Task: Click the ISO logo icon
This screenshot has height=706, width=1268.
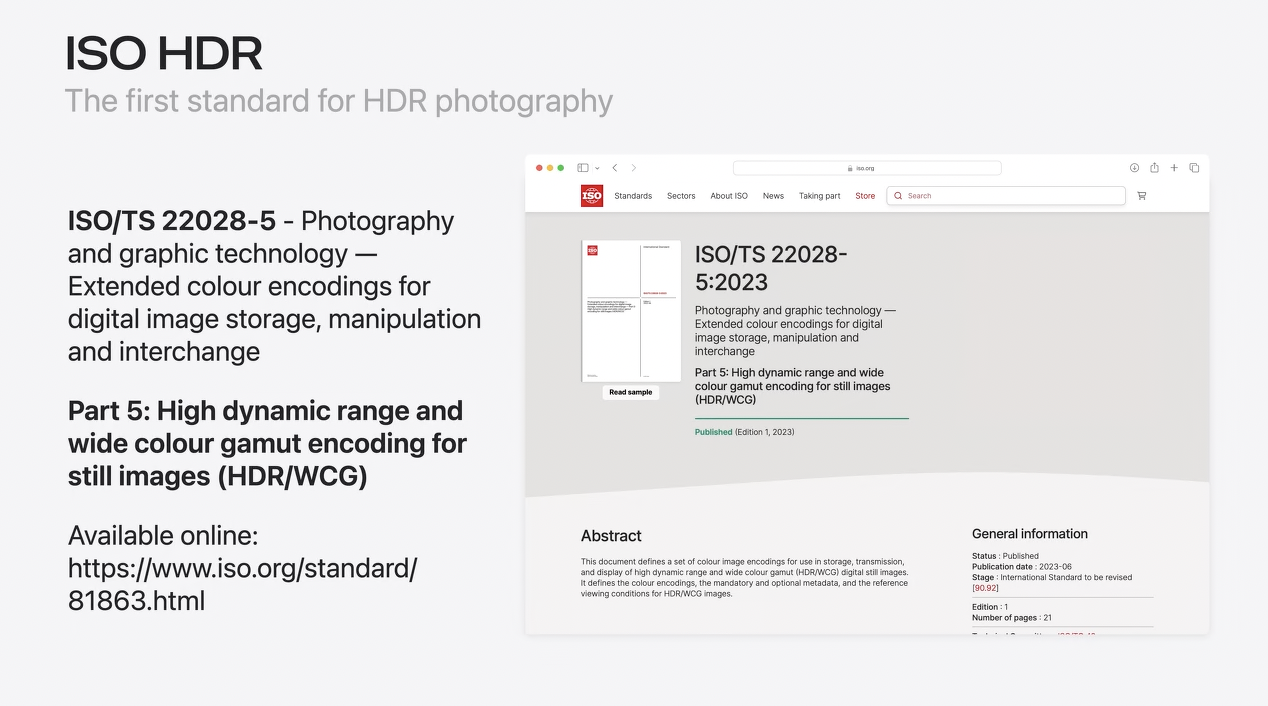Action: 592,196
